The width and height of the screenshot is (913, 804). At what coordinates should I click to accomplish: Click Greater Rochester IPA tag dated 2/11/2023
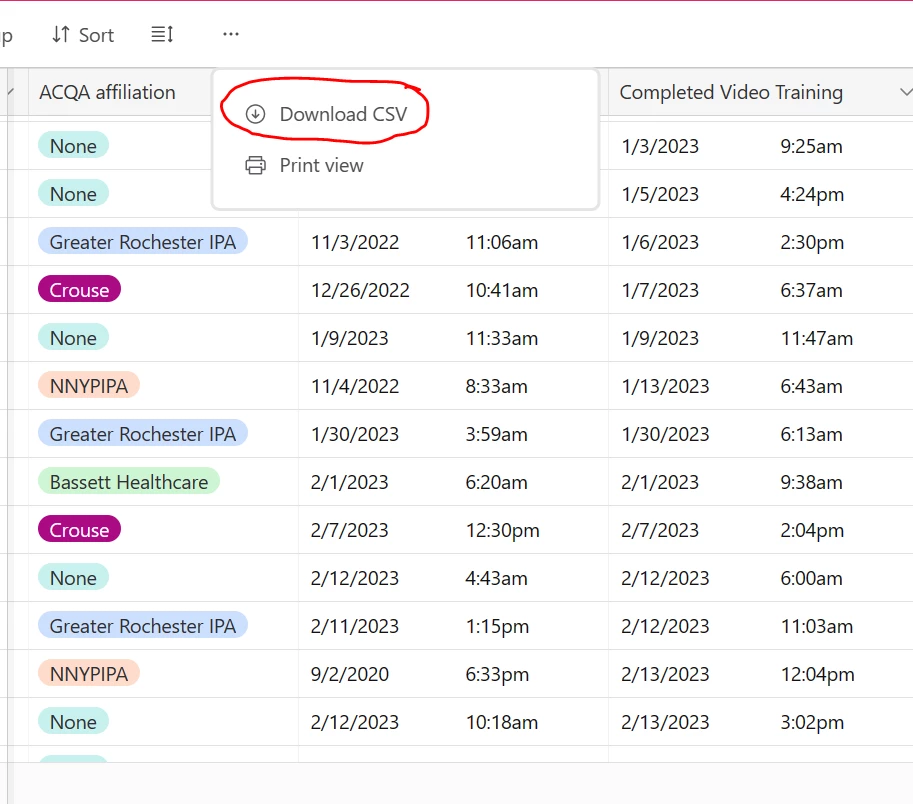click(143, 626)
